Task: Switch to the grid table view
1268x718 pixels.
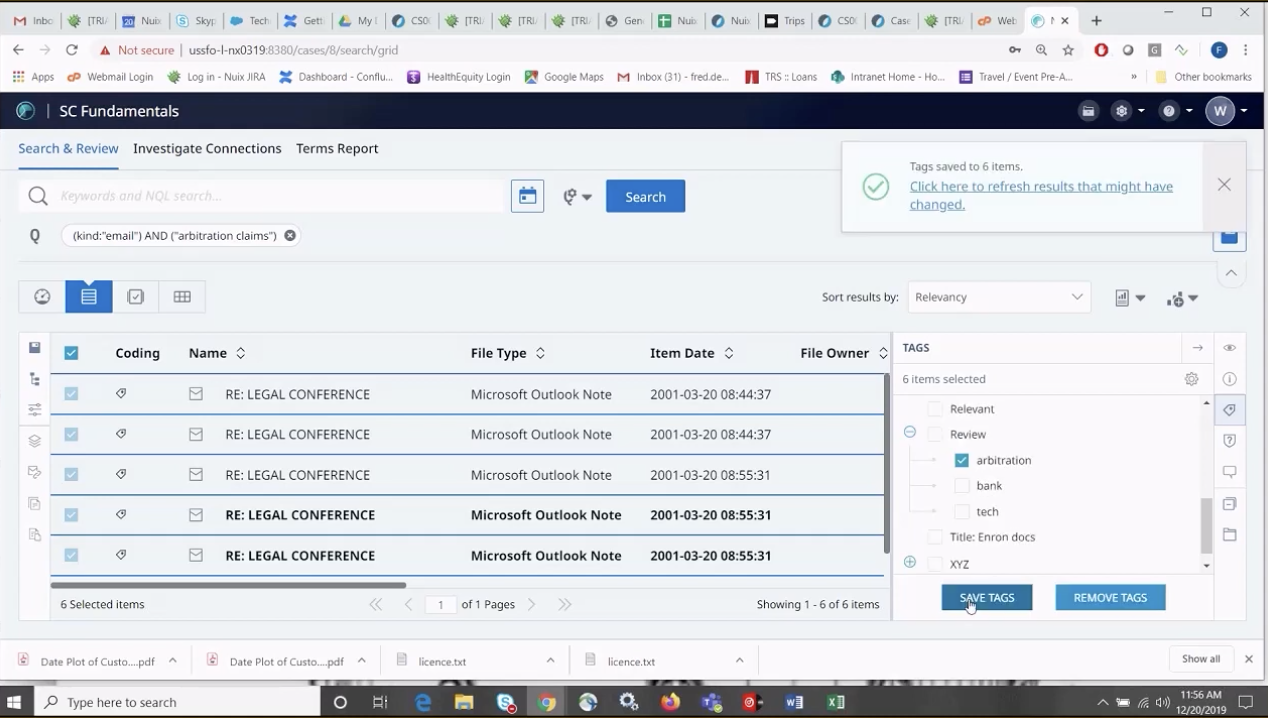Action: coord(181,296)
